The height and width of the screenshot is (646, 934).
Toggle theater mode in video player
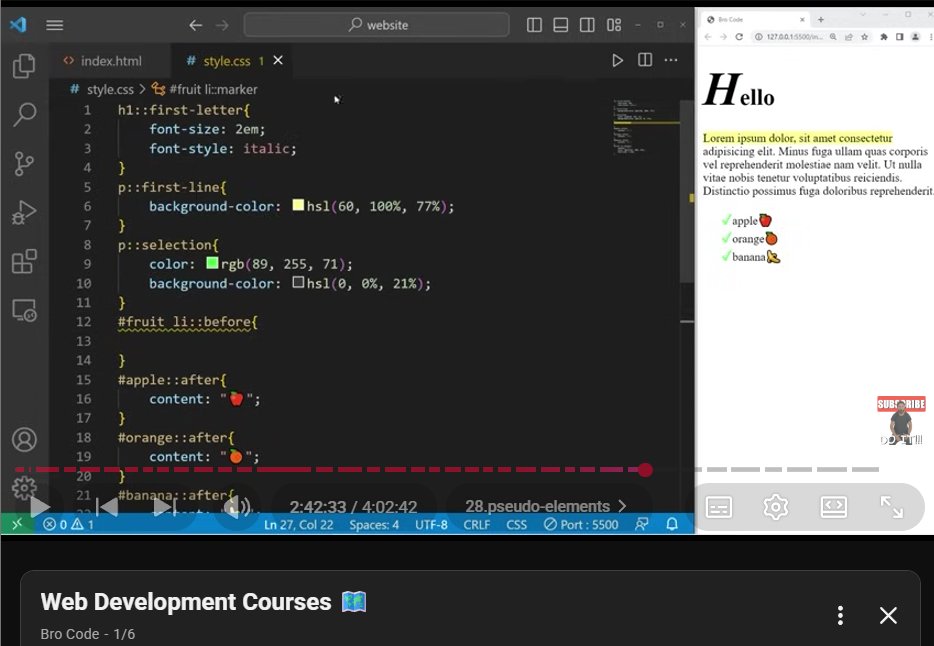click(833, 507)
